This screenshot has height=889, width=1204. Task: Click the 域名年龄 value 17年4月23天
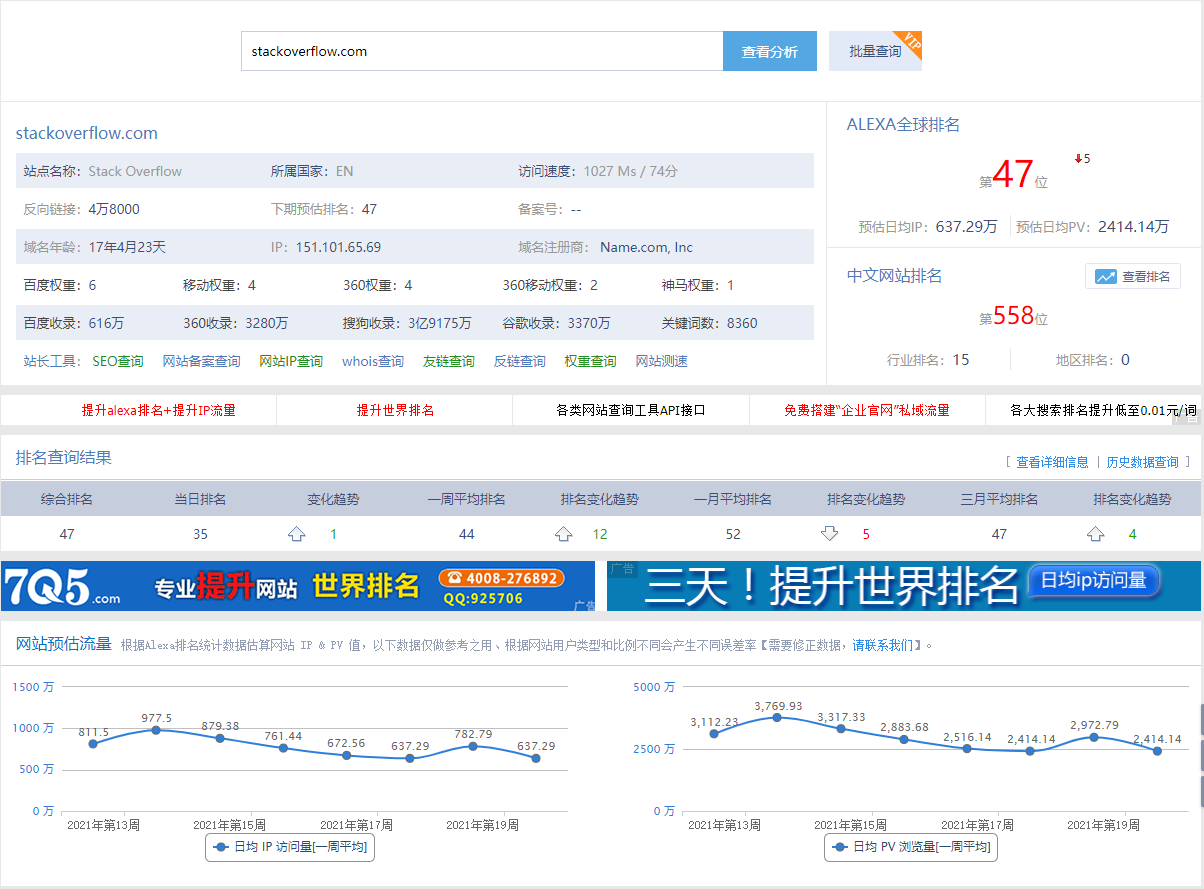pyautogui.click(x=127, y=247)
